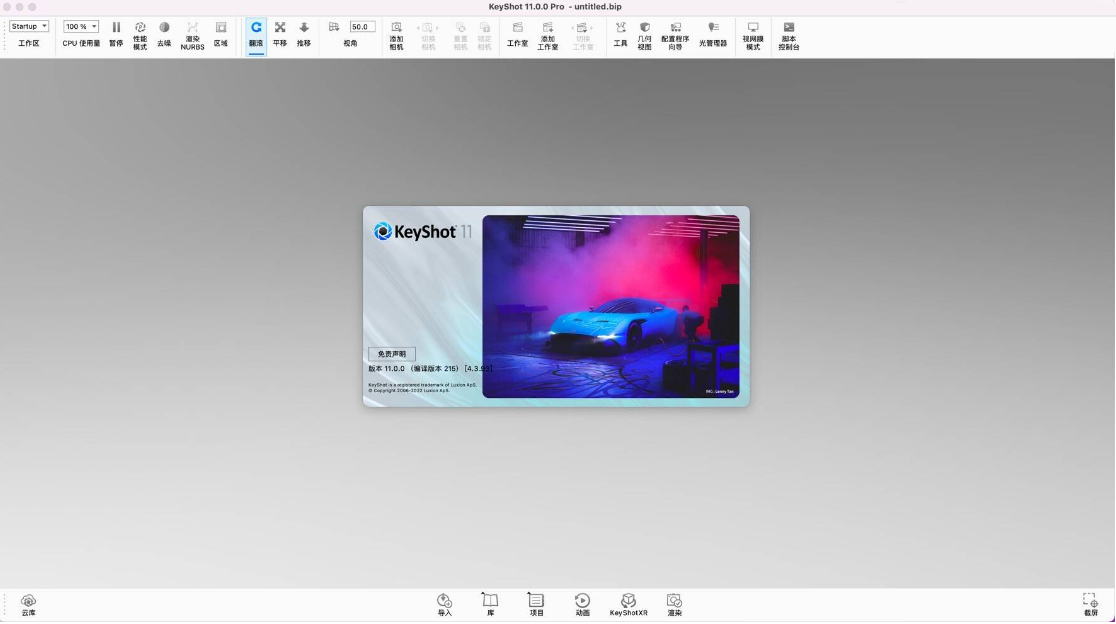The height and width of the screenshot is (624, 1116).
Task: Open the KeyShotXR wizard
Action: [628, 605]
